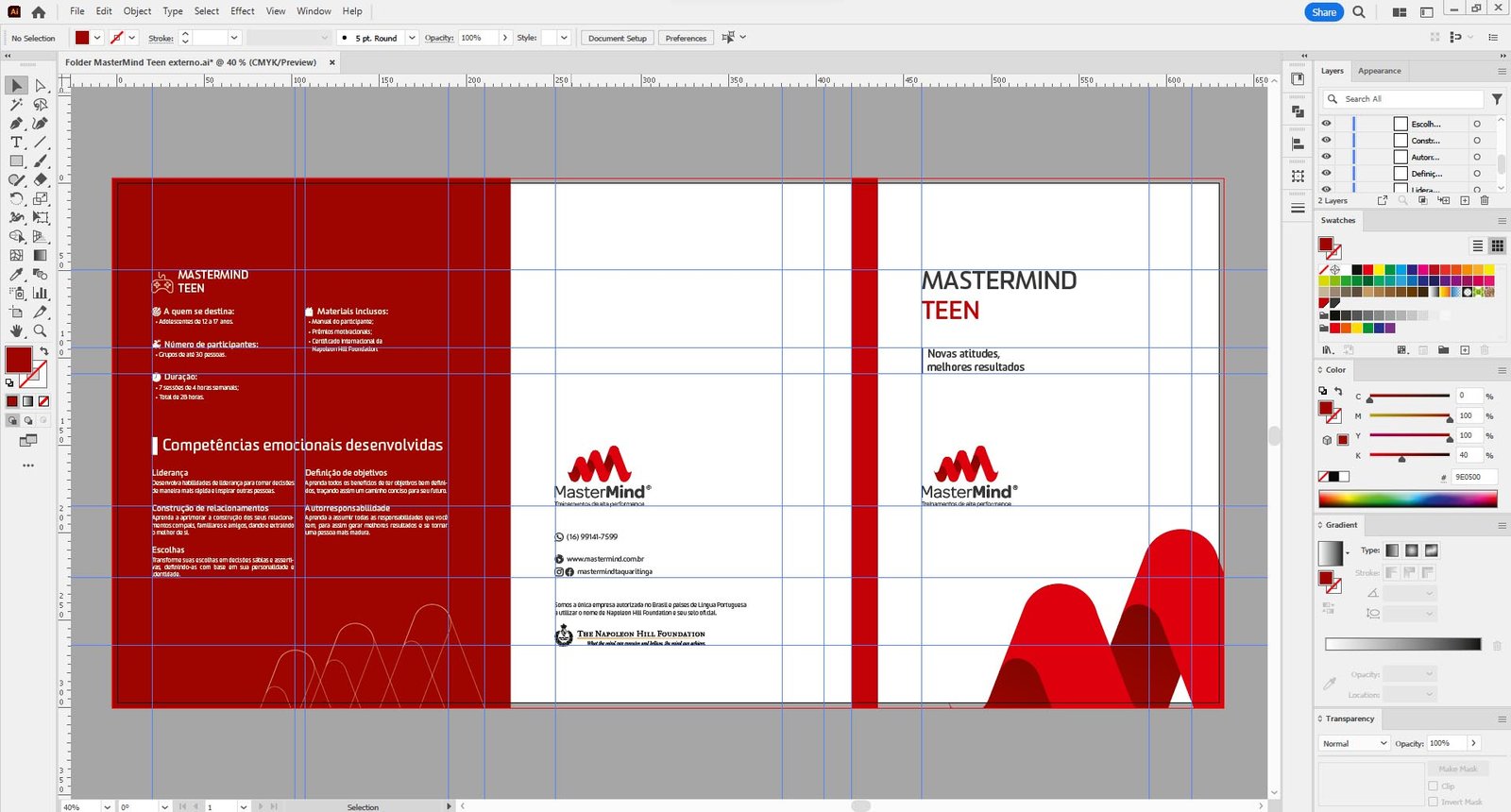Select the Scale tool
The image size is (1511, 812).
[x=40, y=198]
